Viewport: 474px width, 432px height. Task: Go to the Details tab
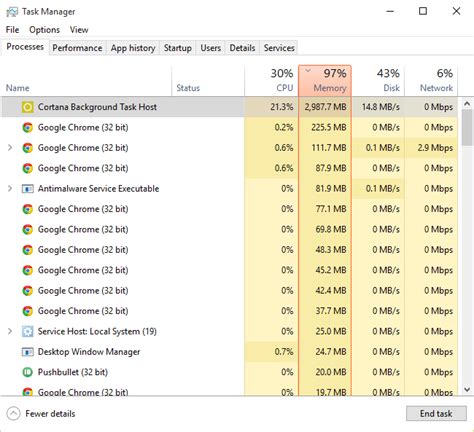click(242, 48)
